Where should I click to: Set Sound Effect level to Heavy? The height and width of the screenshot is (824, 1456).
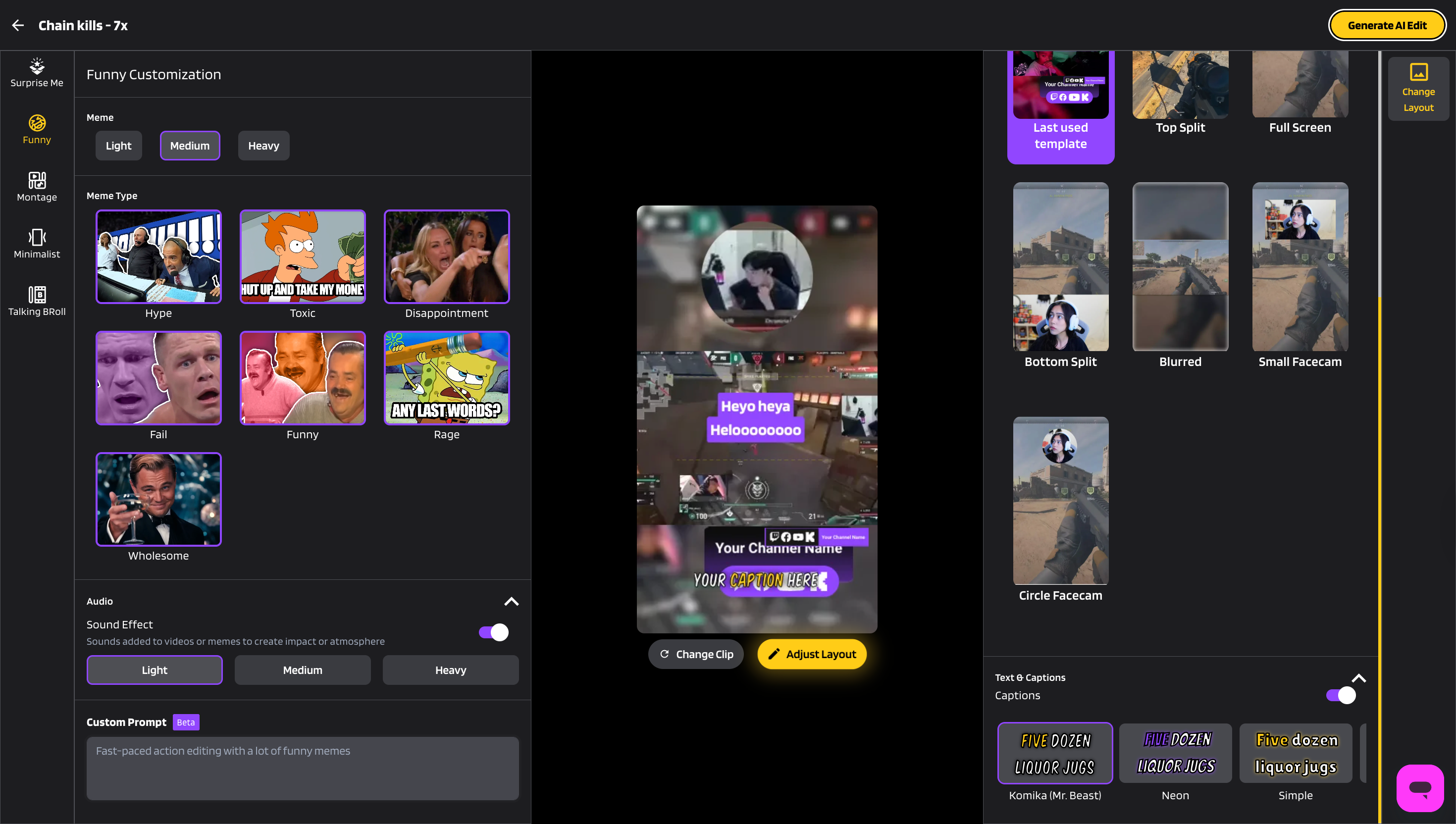point(451,670)
